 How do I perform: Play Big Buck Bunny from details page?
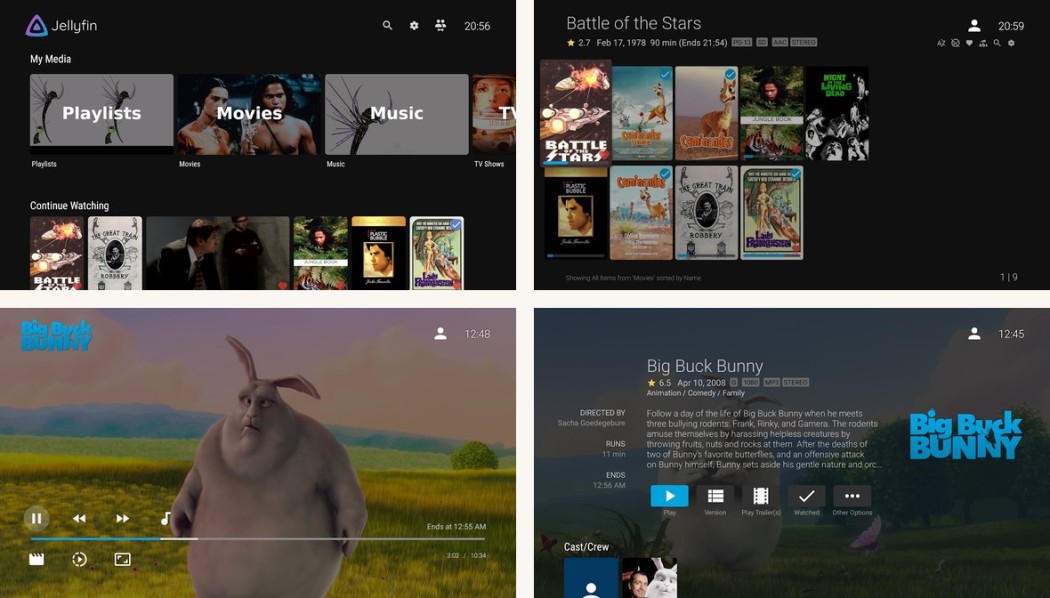point(669,496)
